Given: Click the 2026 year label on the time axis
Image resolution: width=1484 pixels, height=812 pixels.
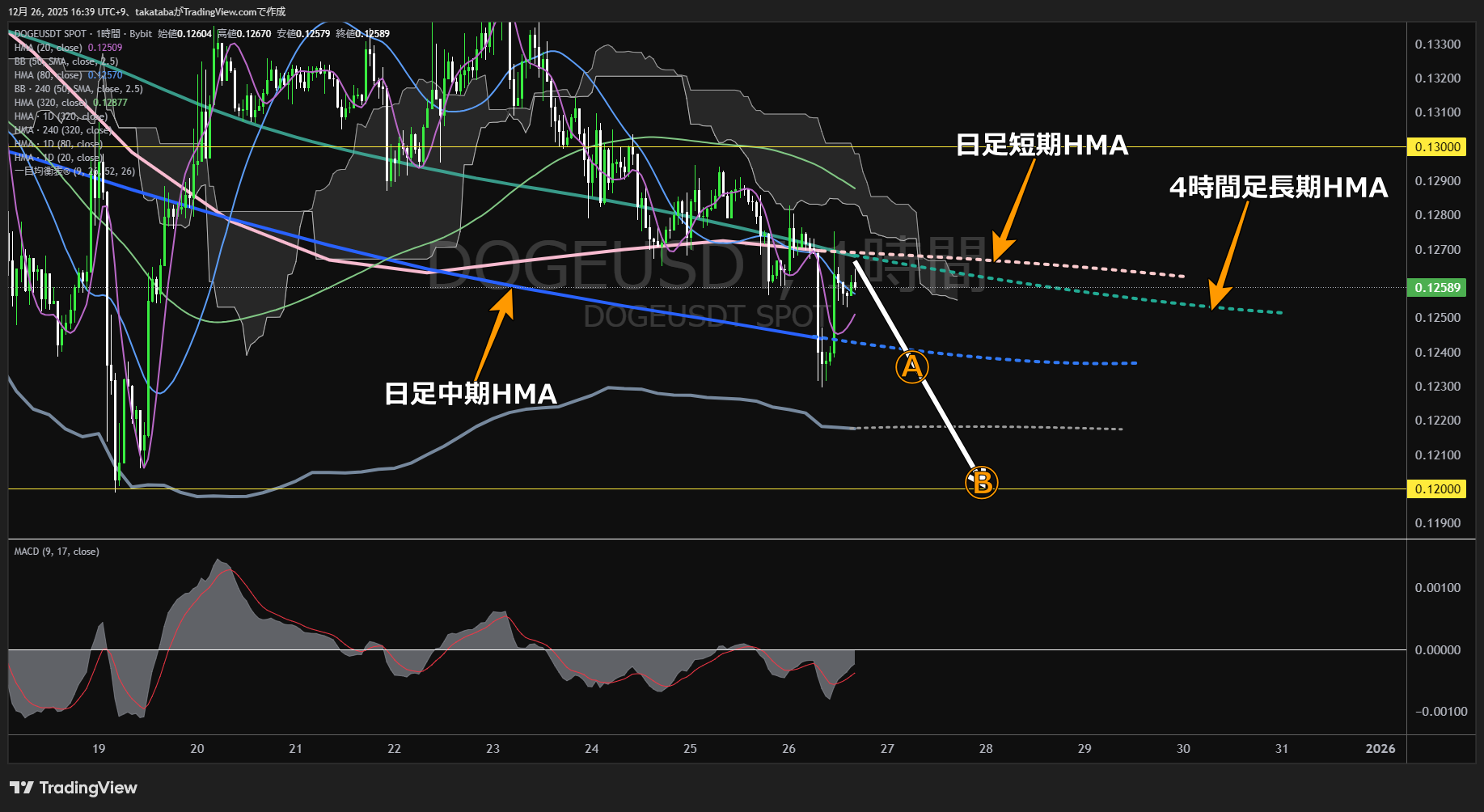Looking at the screenshot, I should pyautogui.click(x=1380, y=749).
